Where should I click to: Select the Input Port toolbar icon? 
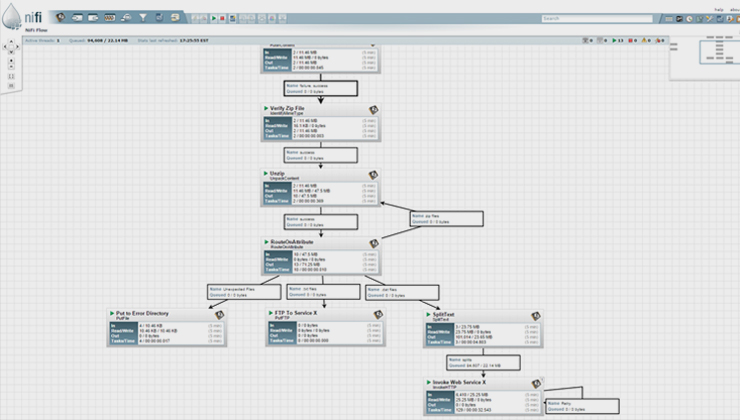(77, 18)
